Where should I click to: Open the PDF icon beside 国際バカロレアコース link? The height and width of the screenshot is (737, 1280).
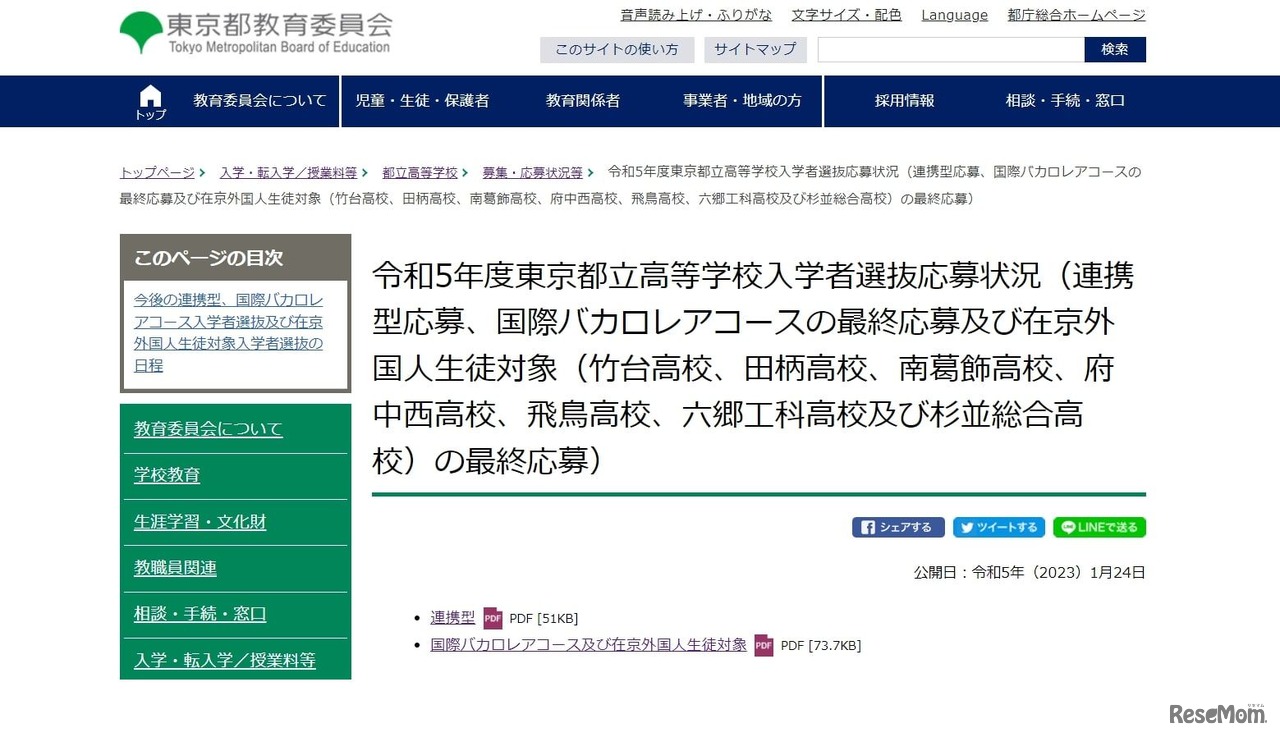click(764, 645)
